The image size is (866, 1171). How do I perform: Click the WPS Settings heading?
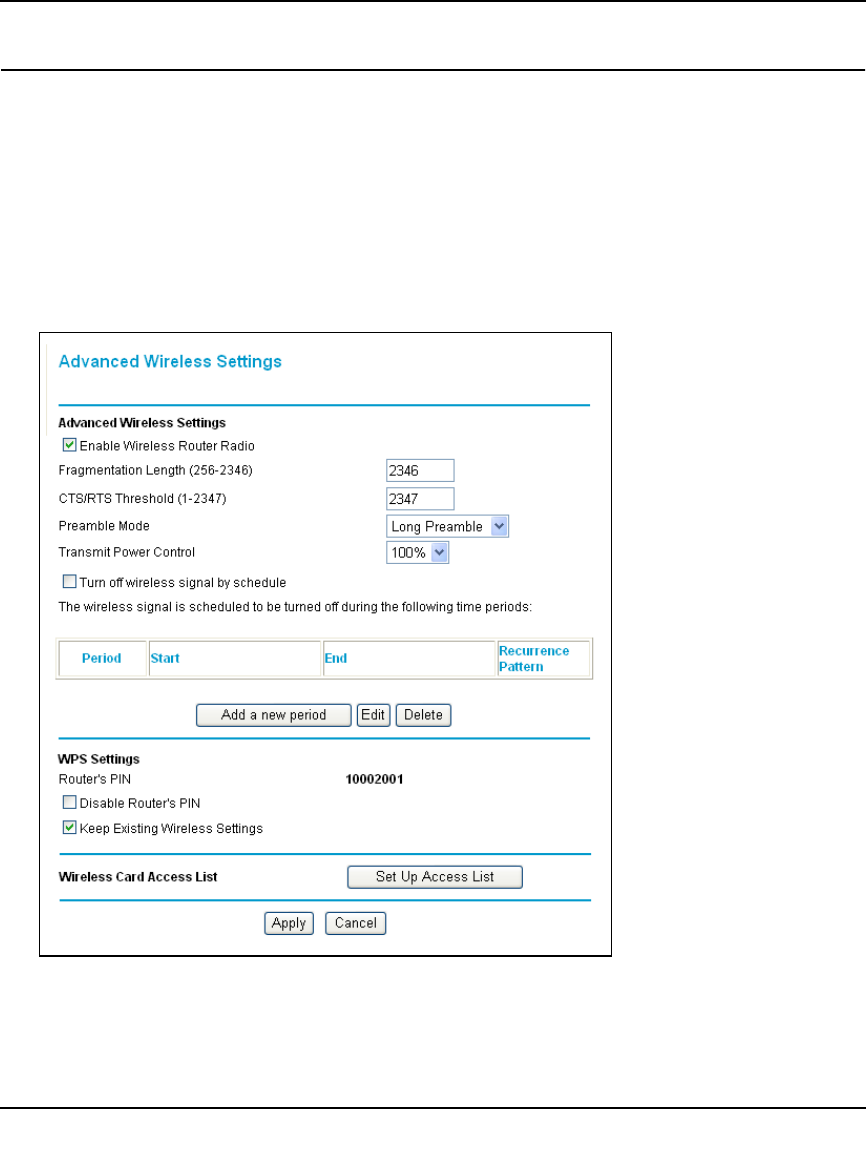tap(99, 759)
